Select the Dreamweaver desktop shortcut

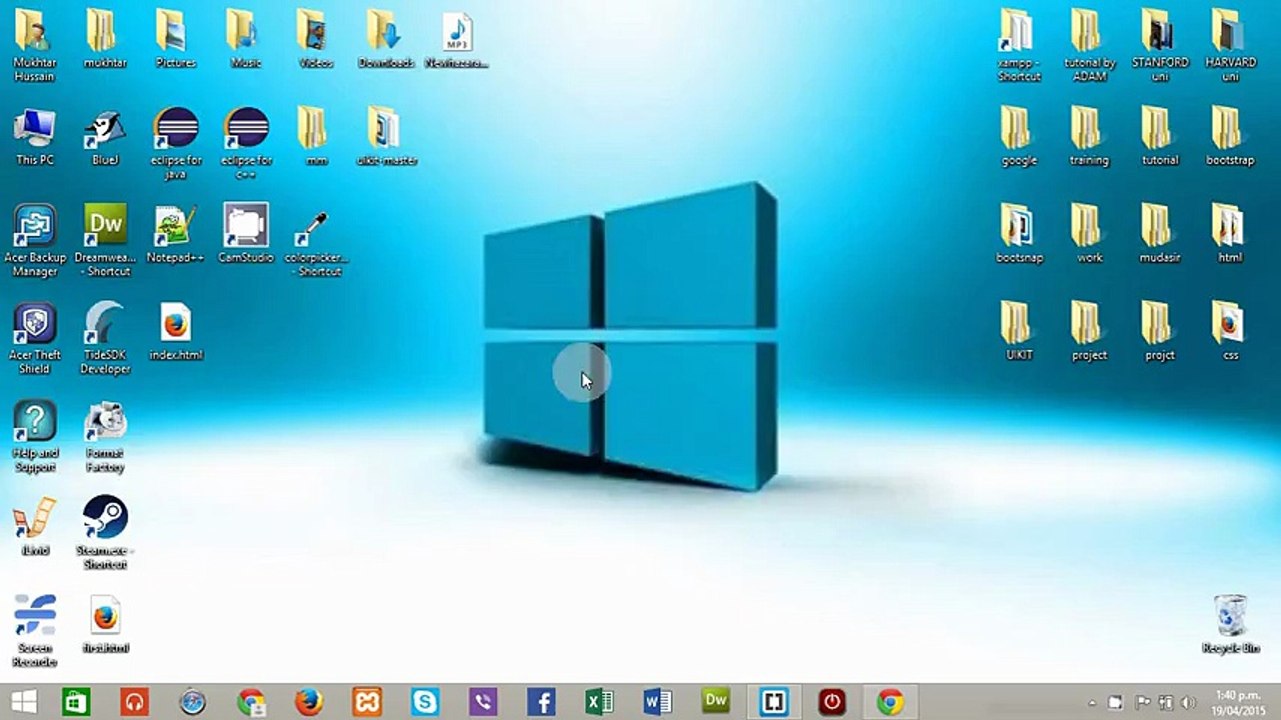click(105, 241)
